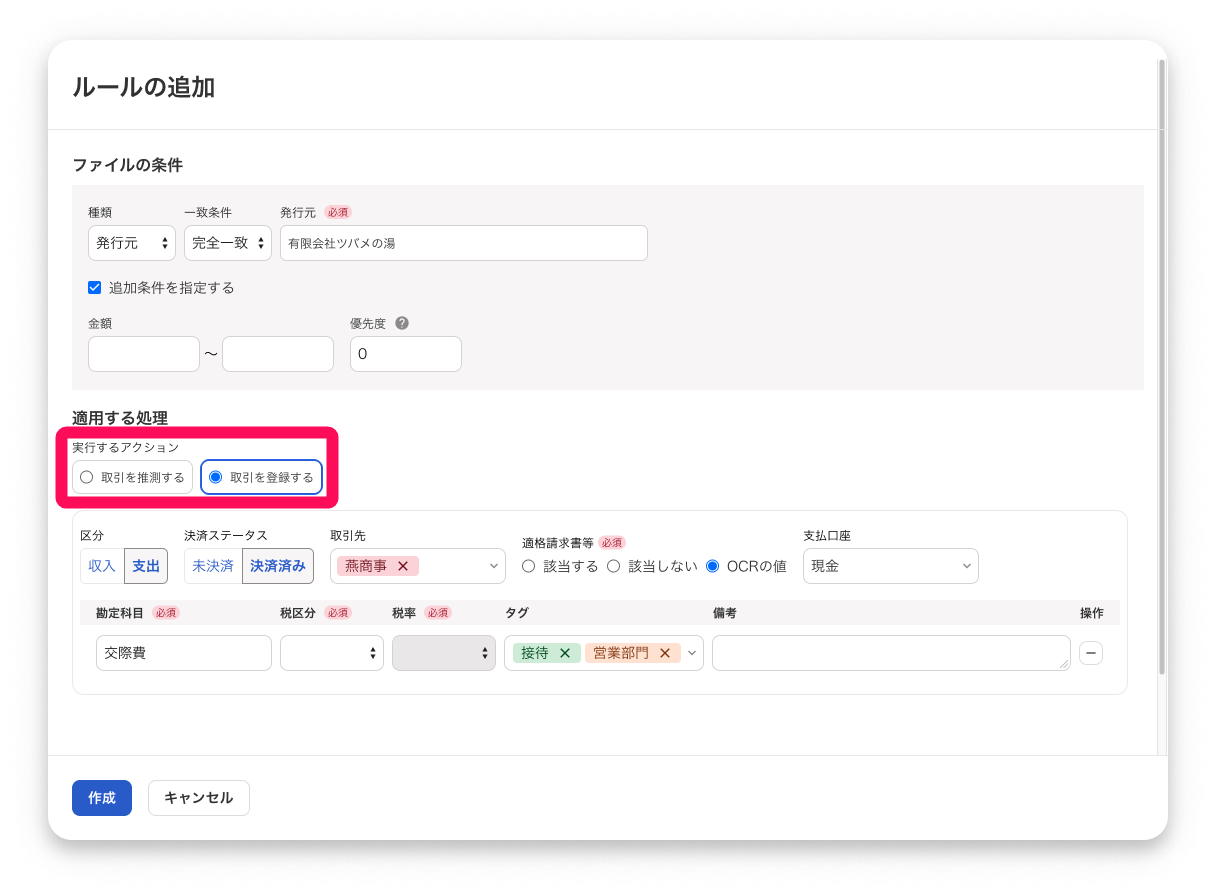Uncheck 追加条件を指定する checkbox
This screenshot has height=896, width=1216.
pyautogui.click(x=95, y=287)
